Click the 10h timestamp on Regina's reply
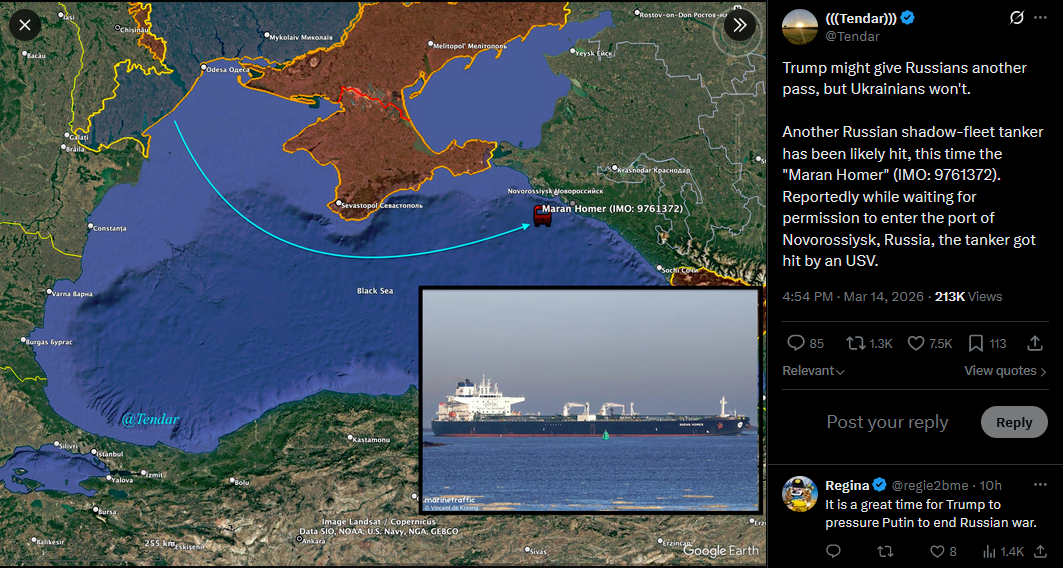The width and height of the screenshot is (1063, 568). (x=990, y=485)
